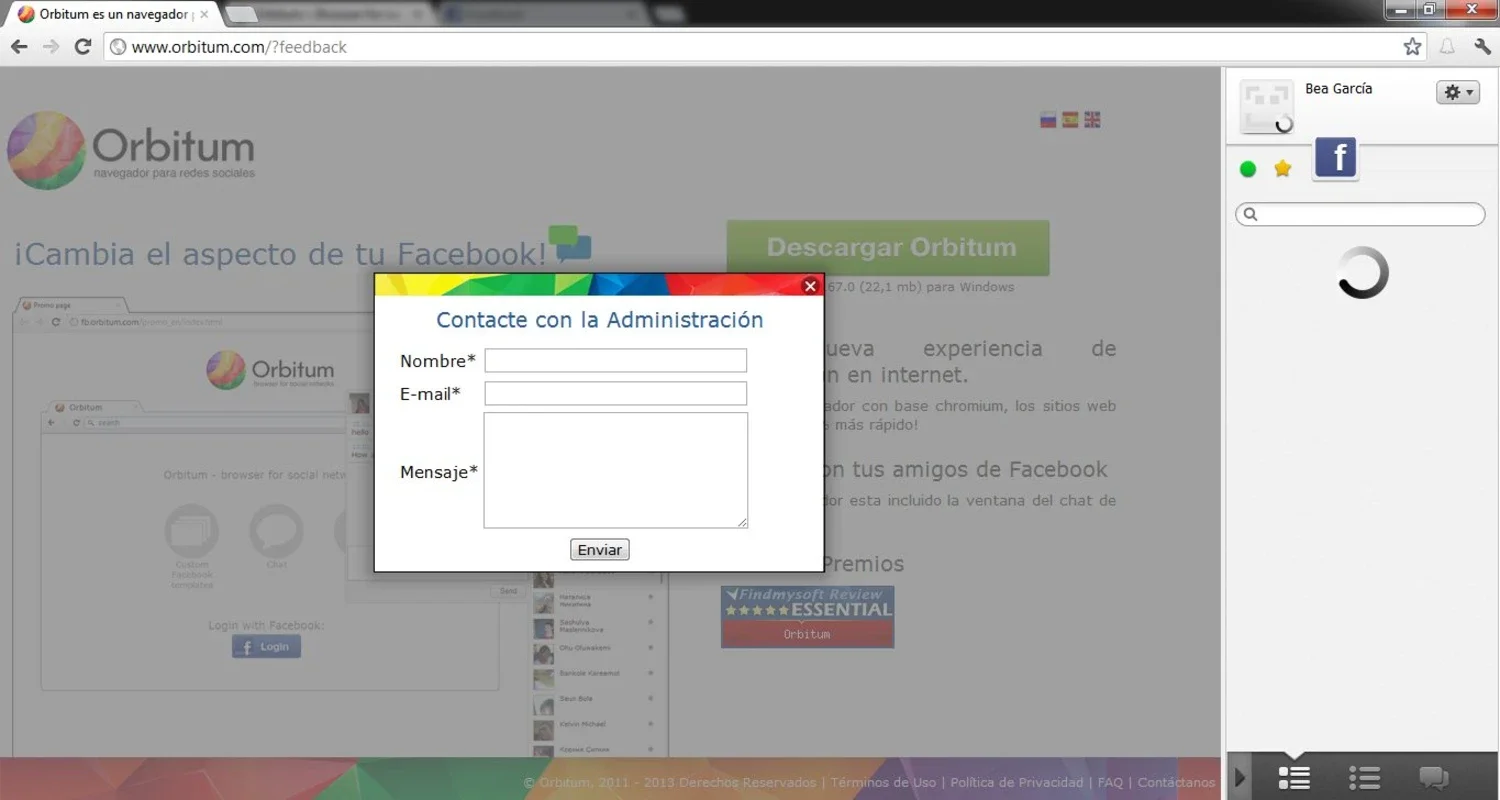1500x800 pixels.
Task: Open the FAQ footer link
Action: (1110, 783)
